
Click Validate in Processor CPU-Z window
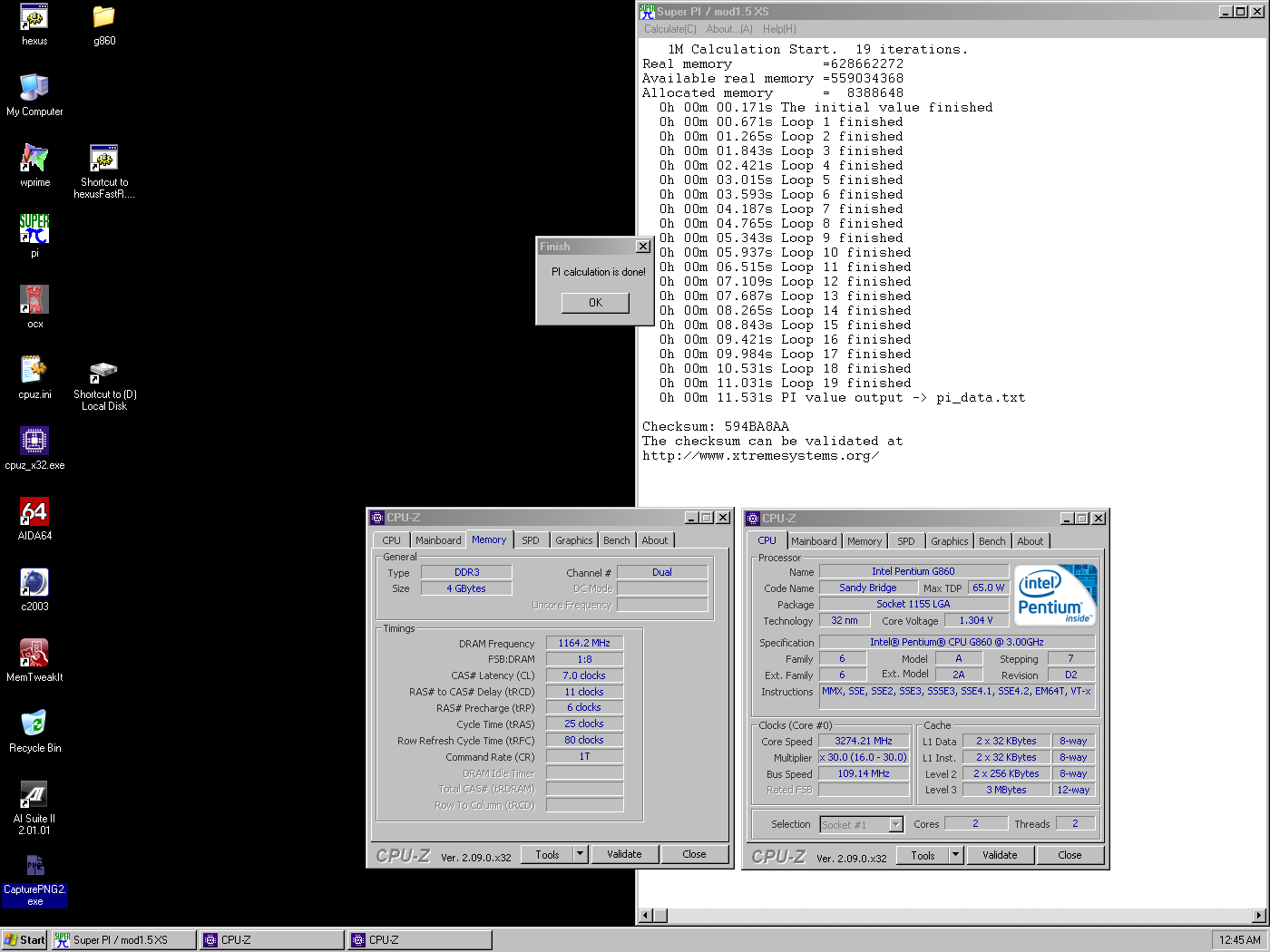click(1000, 855)
